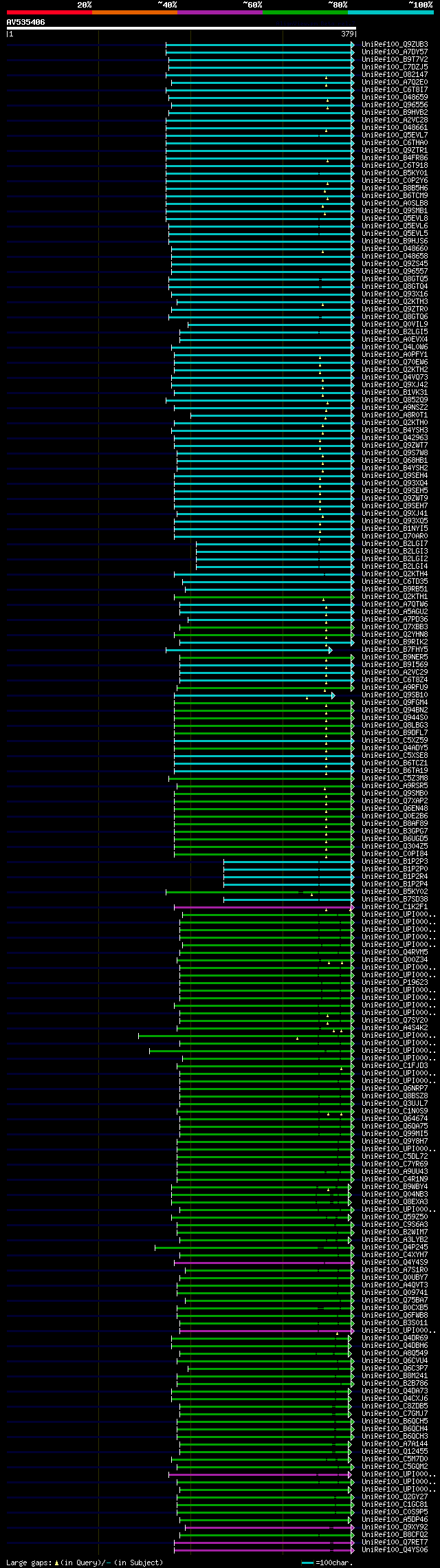This screenshot has height=1568, width=440.
Task: Click hit label UniRef100_A7Q2E0
Action: [x=395, y=83]
